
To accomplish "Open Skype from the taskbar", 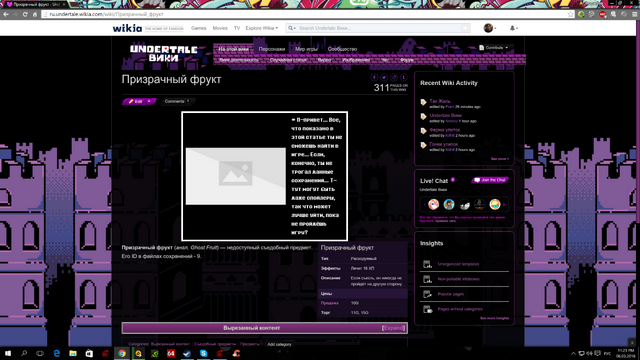I will coord(204,353).
